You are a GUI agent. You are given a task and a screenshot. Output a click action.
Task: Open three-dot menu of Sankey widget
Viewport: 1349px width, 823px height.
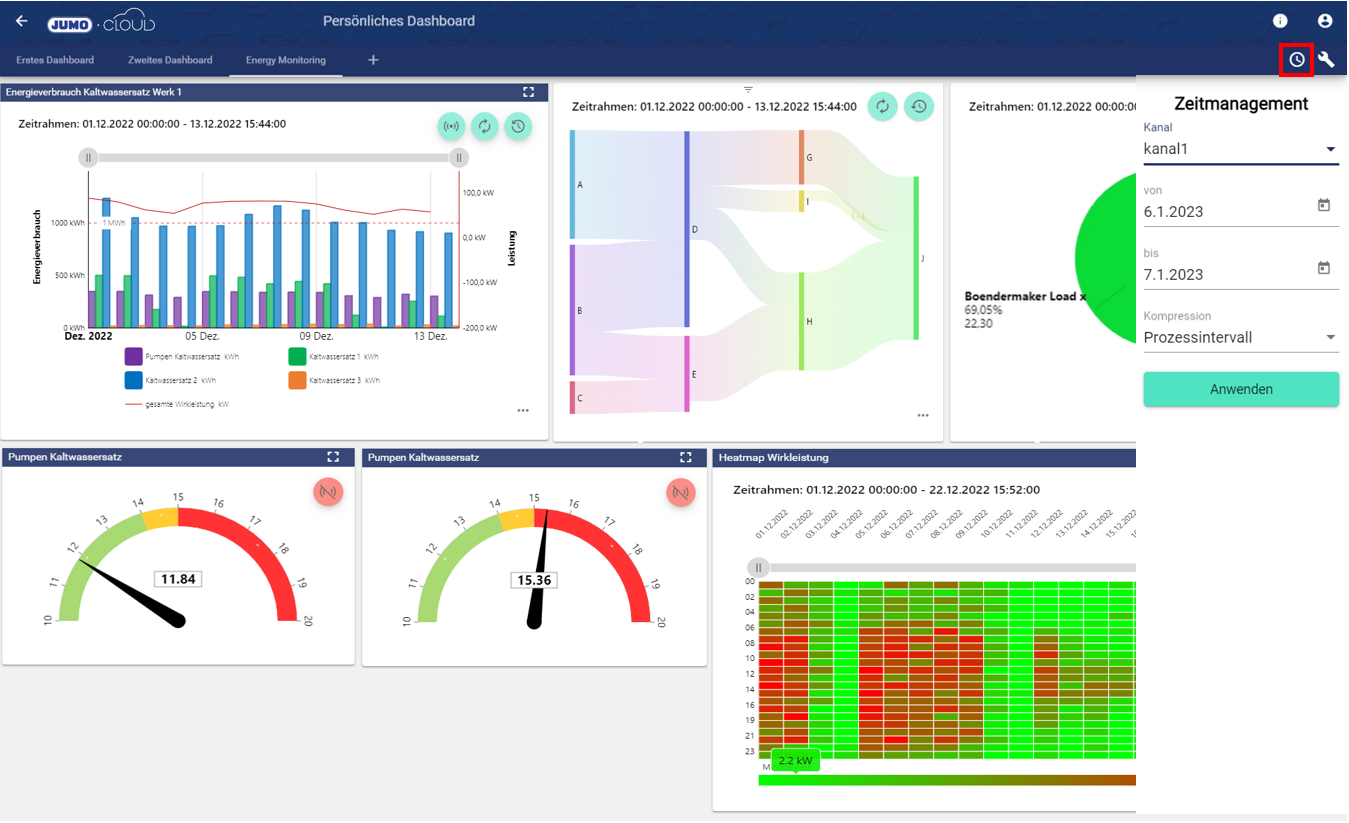[923, 416]
